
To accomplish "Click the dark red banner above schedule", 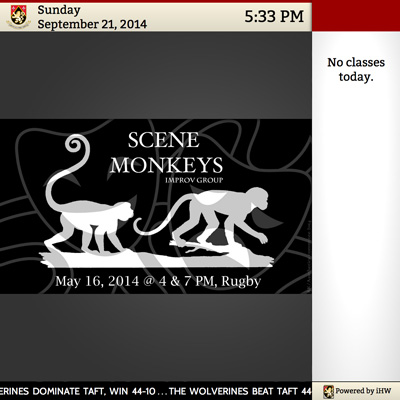I will pos(356,17).
